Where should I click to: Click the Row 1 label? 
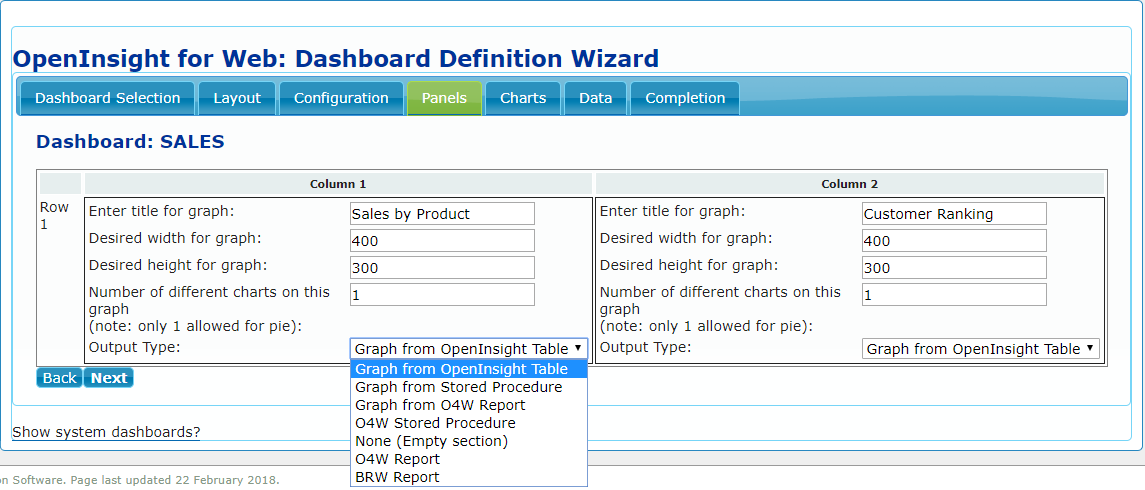[54, 215]
